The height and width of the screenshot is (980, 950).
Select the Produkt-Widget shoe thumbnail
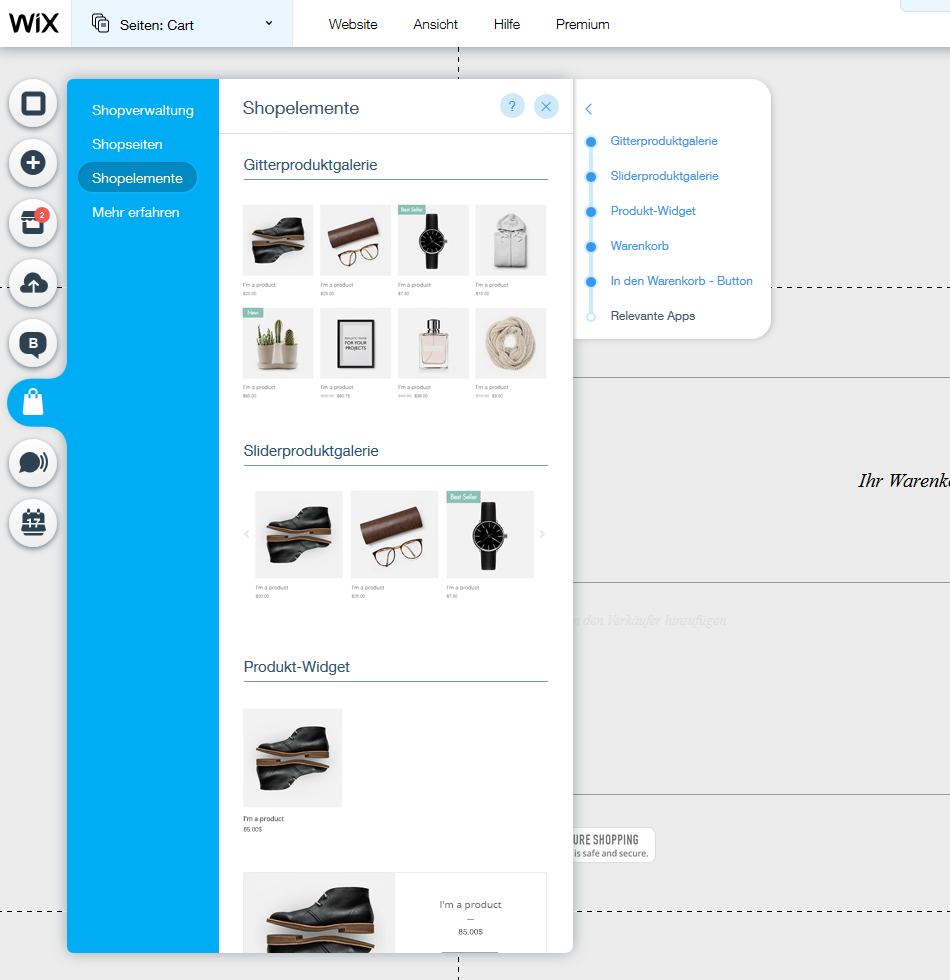(x=293, y=757)
